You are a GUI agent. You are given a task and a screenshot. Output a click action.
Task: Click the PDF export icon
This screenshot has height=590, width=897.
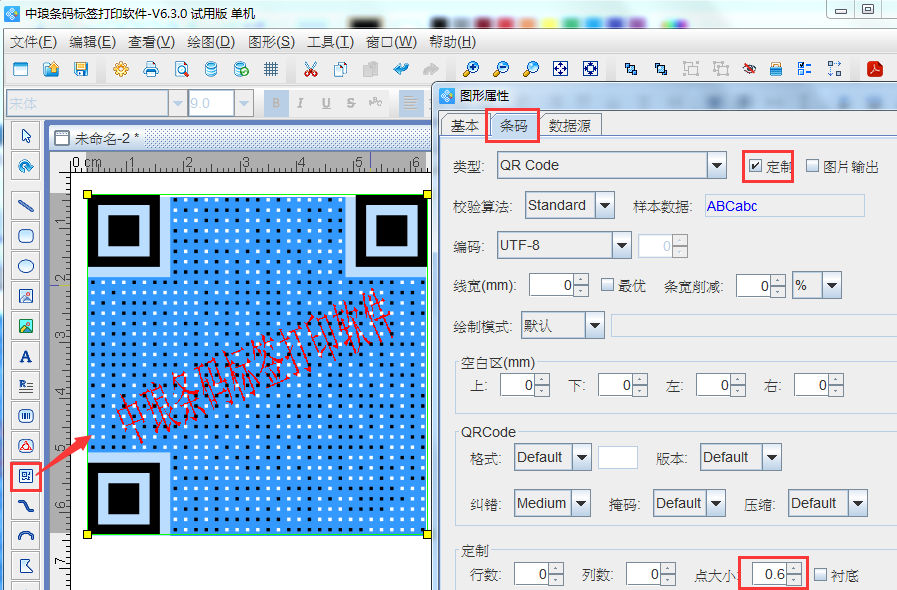click(x=874, y=69)
